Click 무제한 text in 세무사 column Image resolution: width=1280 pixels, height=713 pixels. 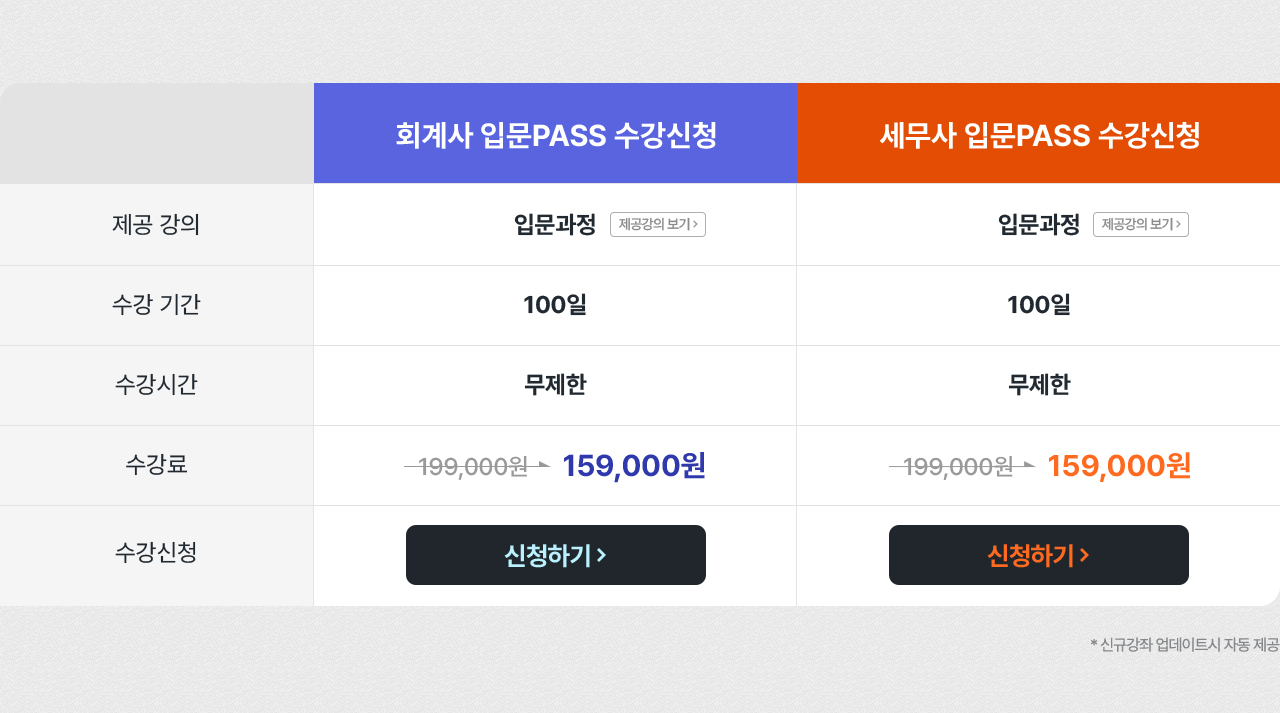(1039, 385)
